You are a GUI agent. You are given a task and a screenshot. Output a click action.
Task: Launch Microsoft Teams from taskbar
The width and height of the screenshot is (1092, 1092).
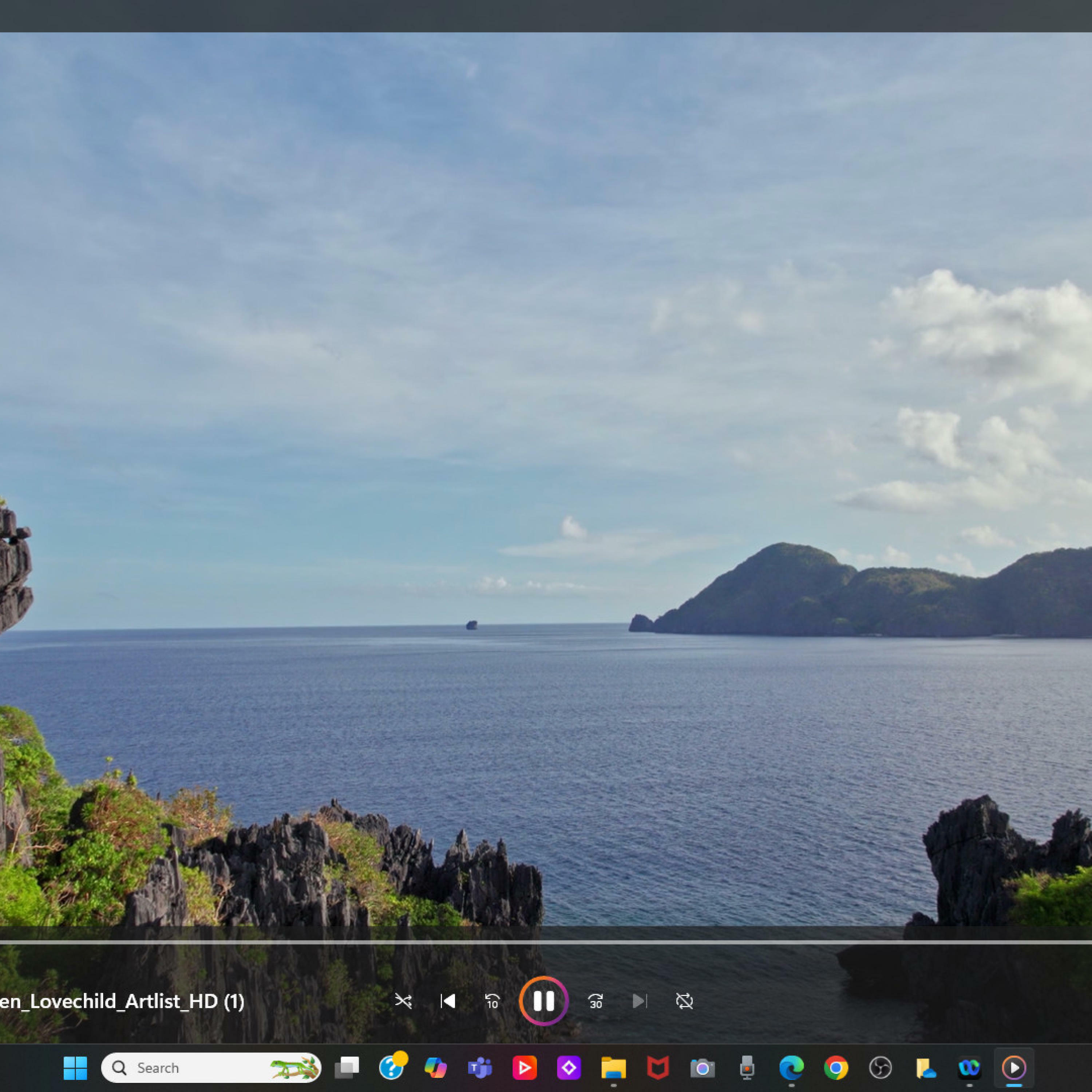[x=480, y=1068]
